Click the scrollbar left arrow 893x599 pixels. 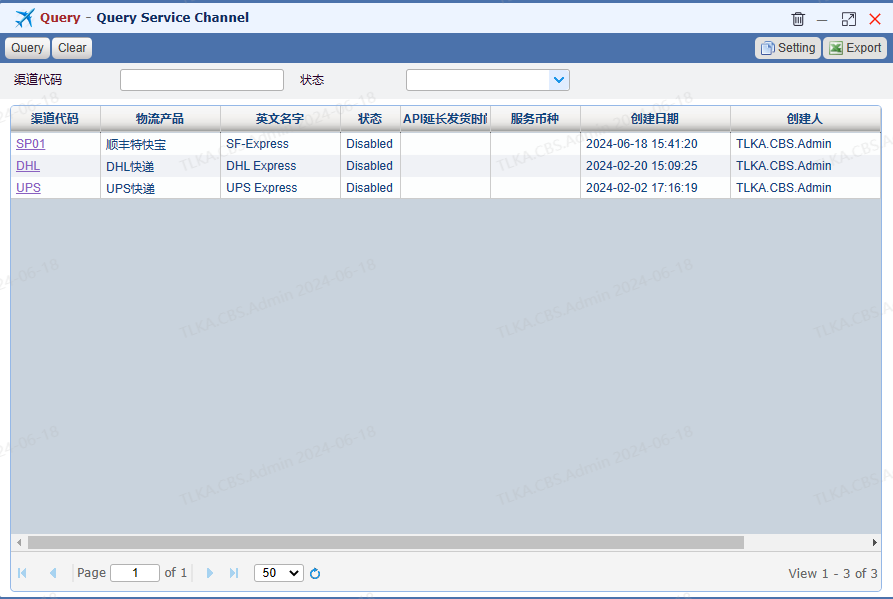[19, 543]
